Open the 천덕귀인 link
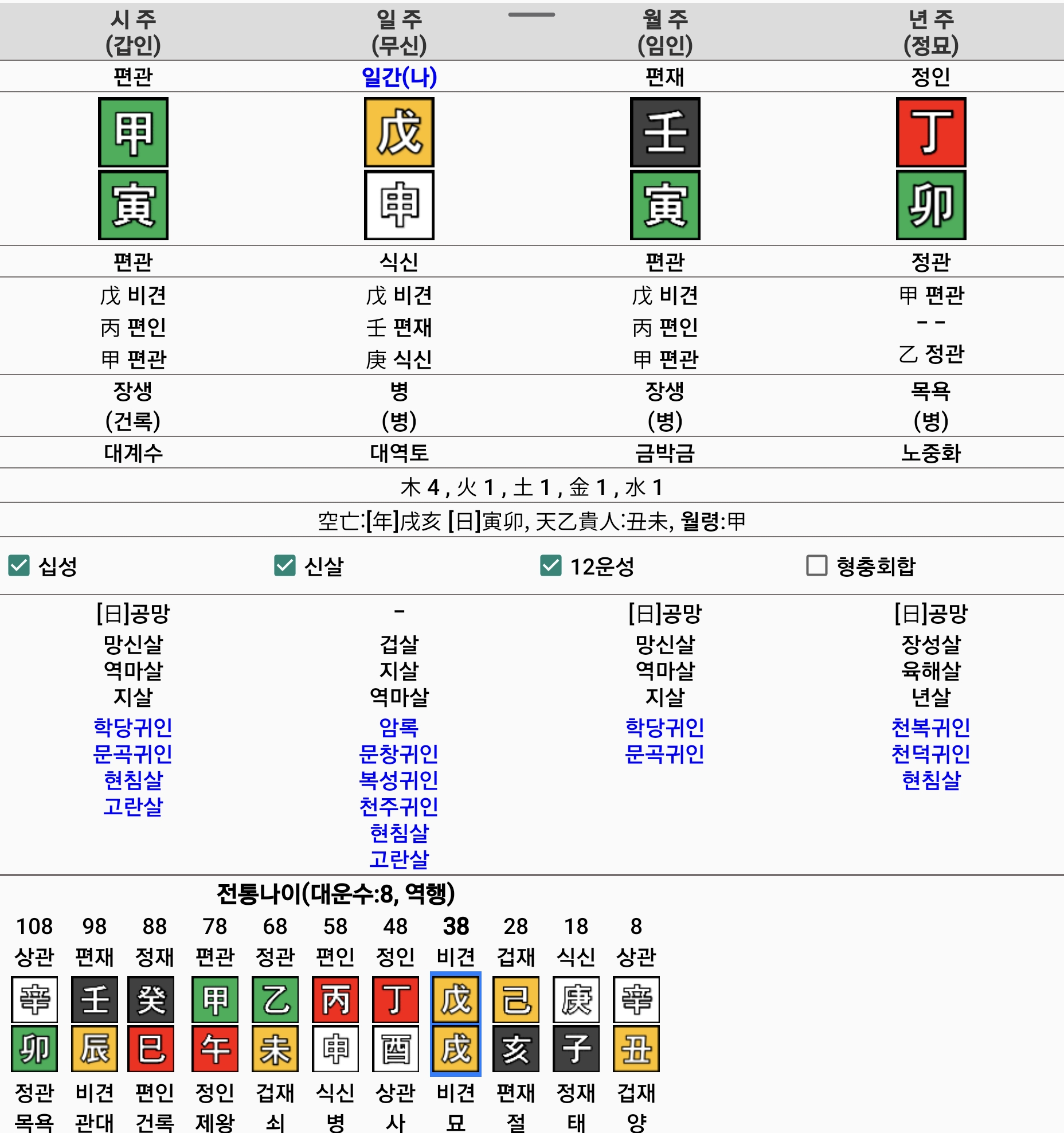Image resolution: width=1064 pixels, height=1133 pixels. (931, 753)
